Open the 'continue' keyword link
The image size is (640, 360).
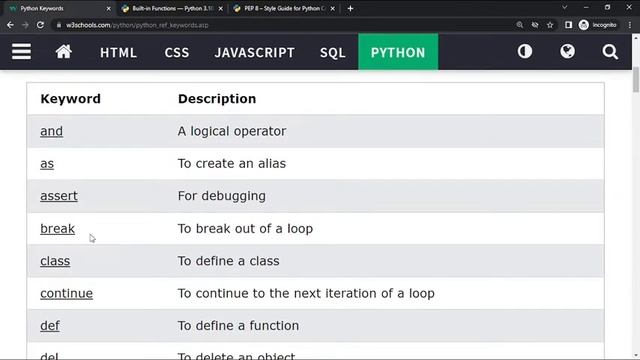(67, 293)
